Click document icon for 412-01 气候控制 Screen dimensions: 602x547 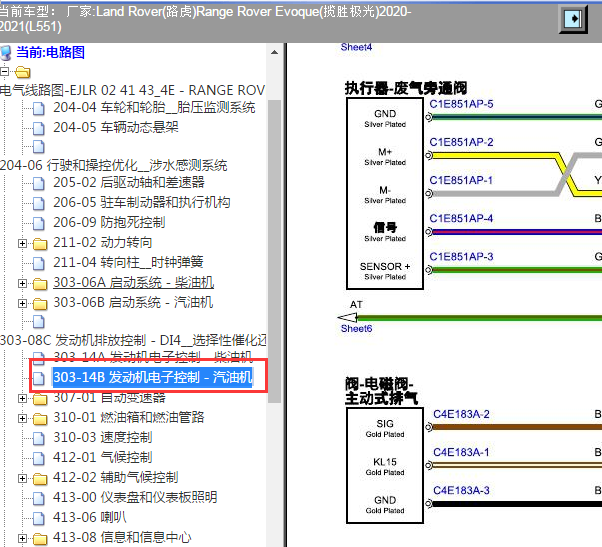coord(39,458)
